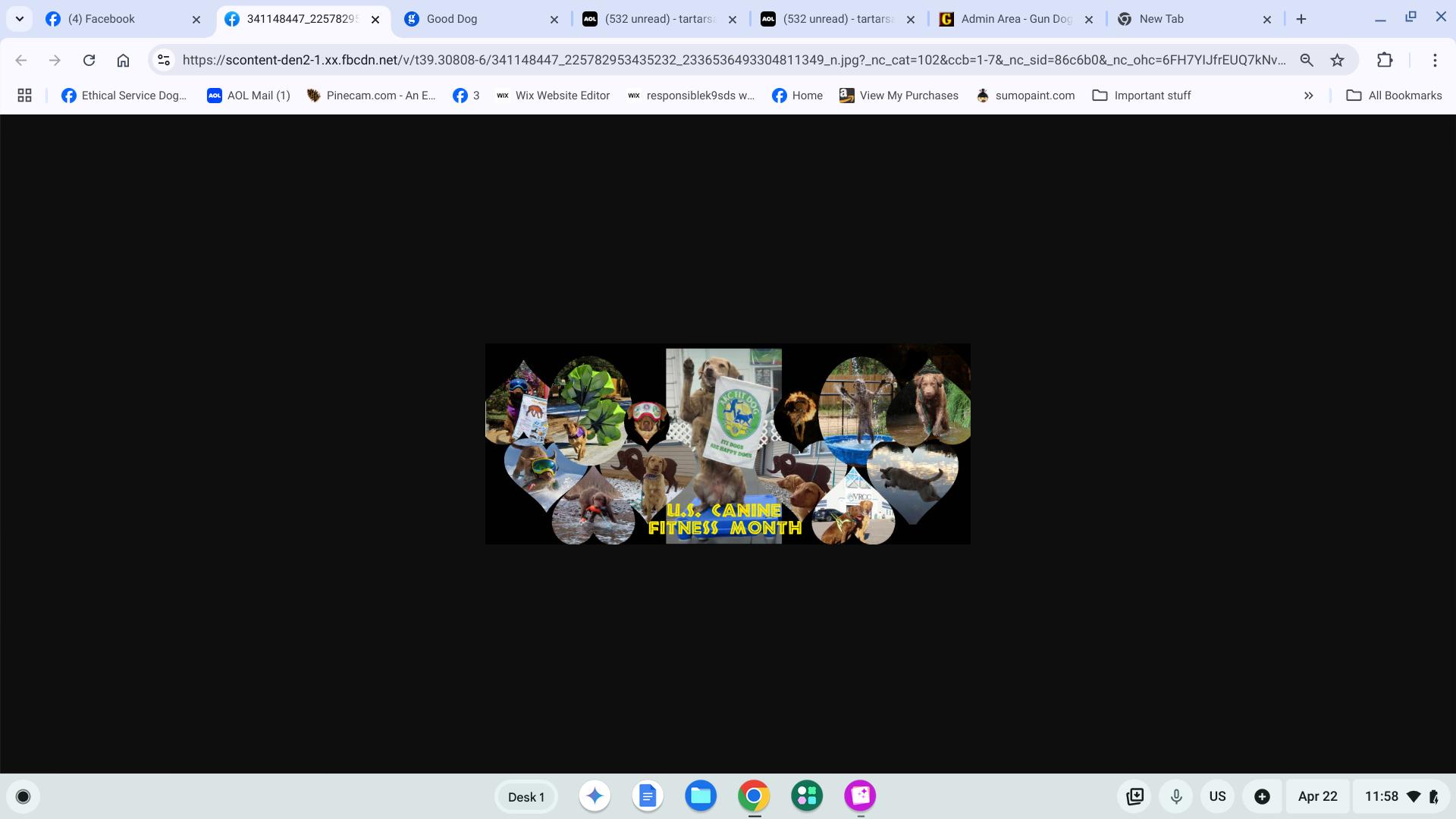Click the screen capture launcher circle button
Image resolution: width=1456 pixels, height=819 pixels.
pos(23,796)
